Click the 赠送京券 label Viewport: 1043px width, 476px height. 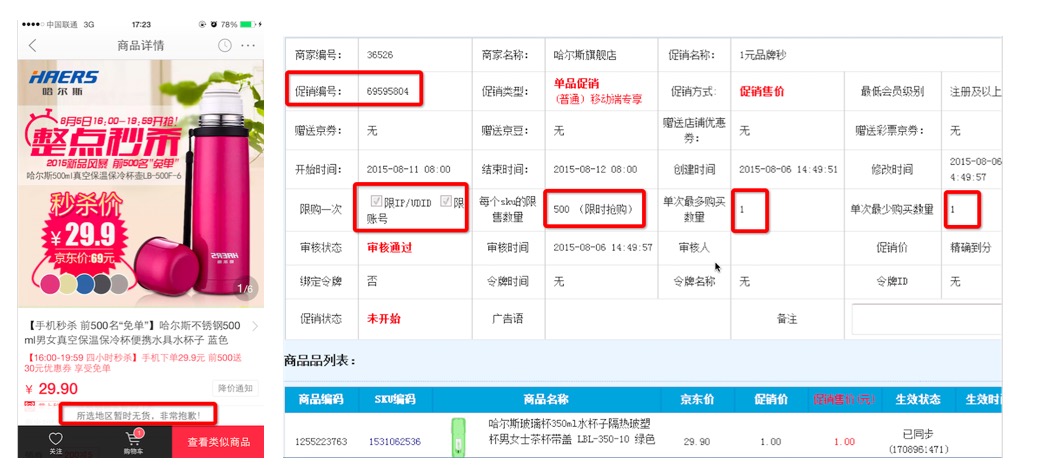[321, 131]
